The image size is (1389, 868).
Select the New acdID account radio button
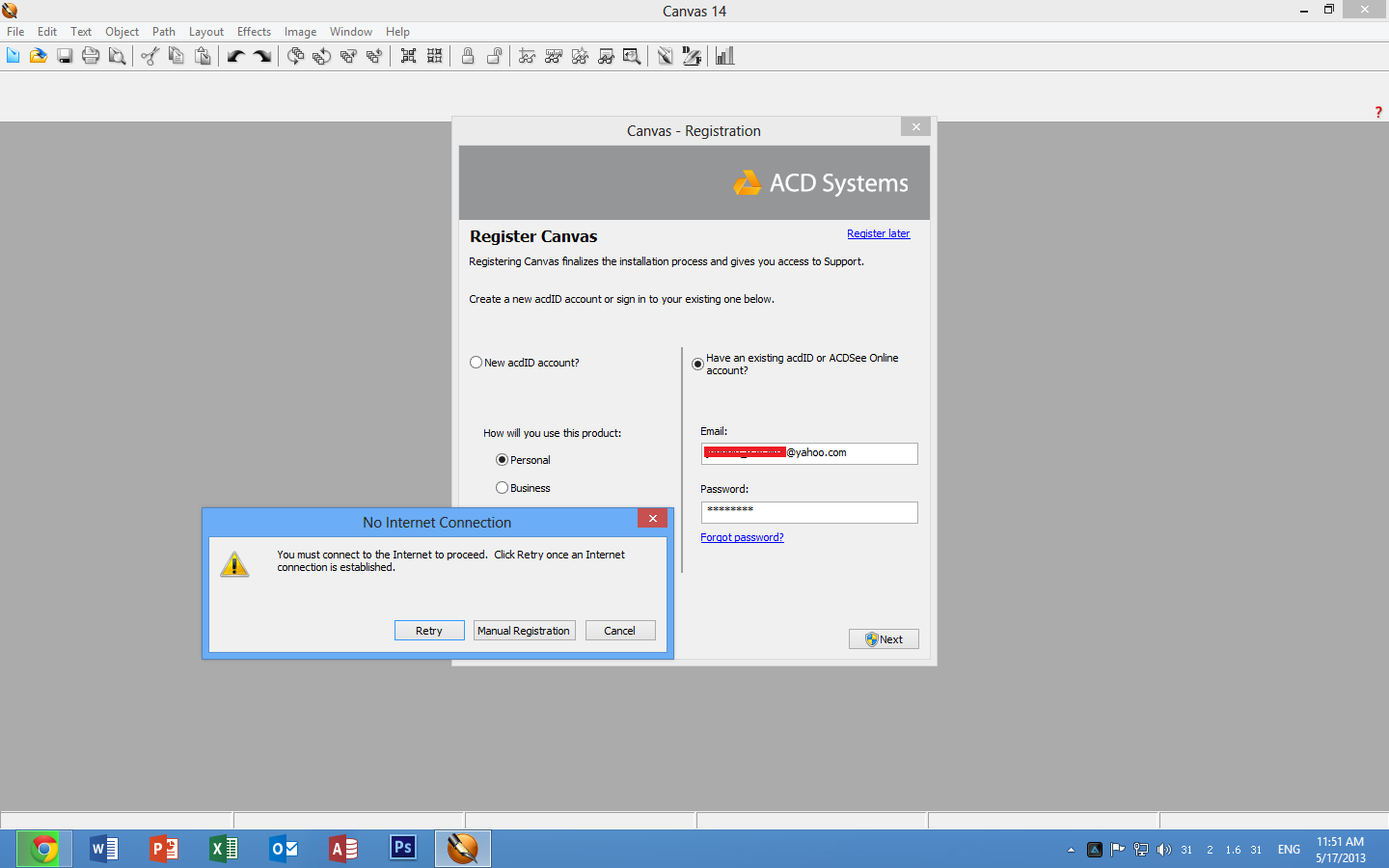476,363
